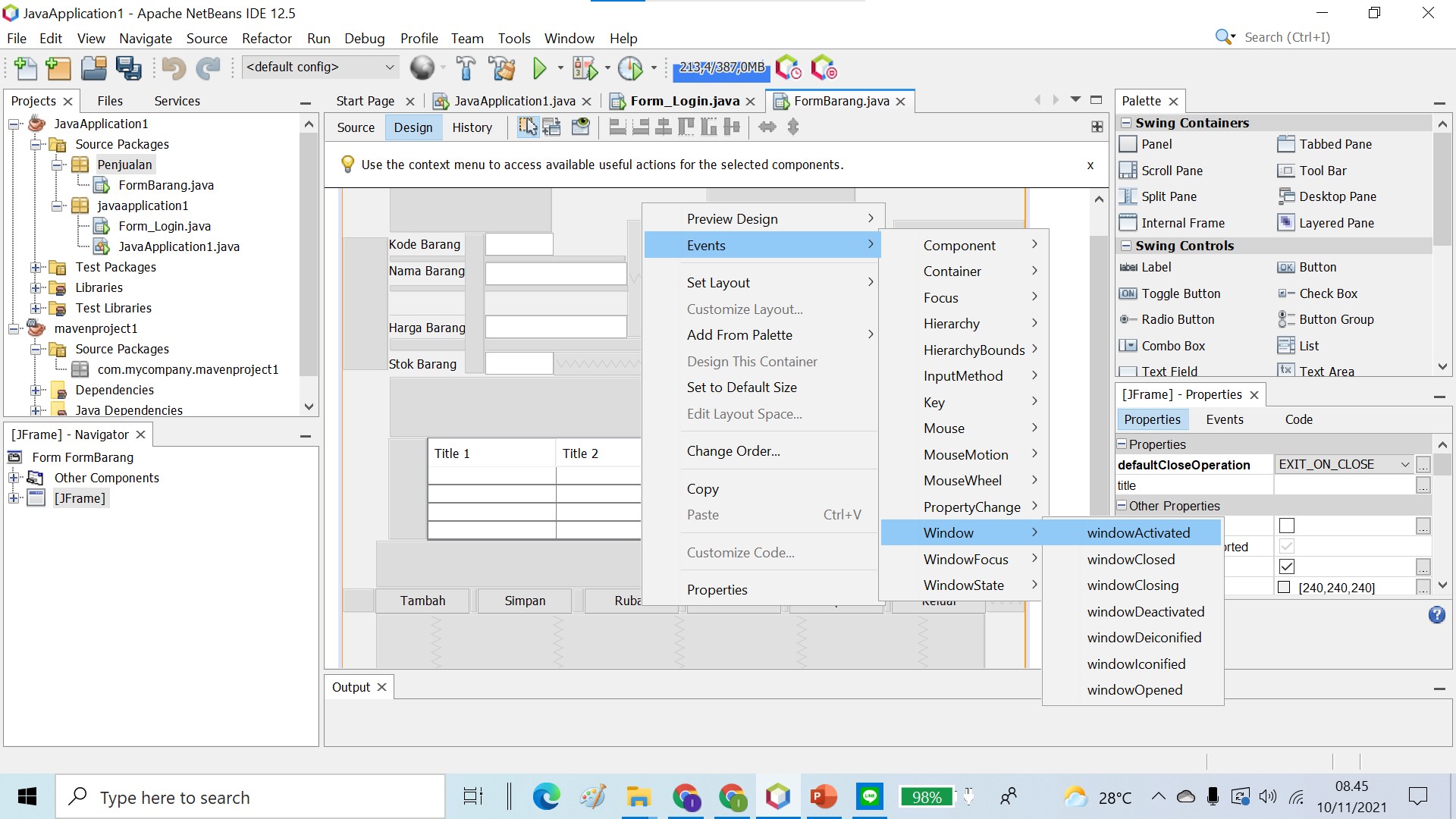Add a Tabbed Pane from Swing Containers
The image size is (1456, 819).
[1333, 143]
